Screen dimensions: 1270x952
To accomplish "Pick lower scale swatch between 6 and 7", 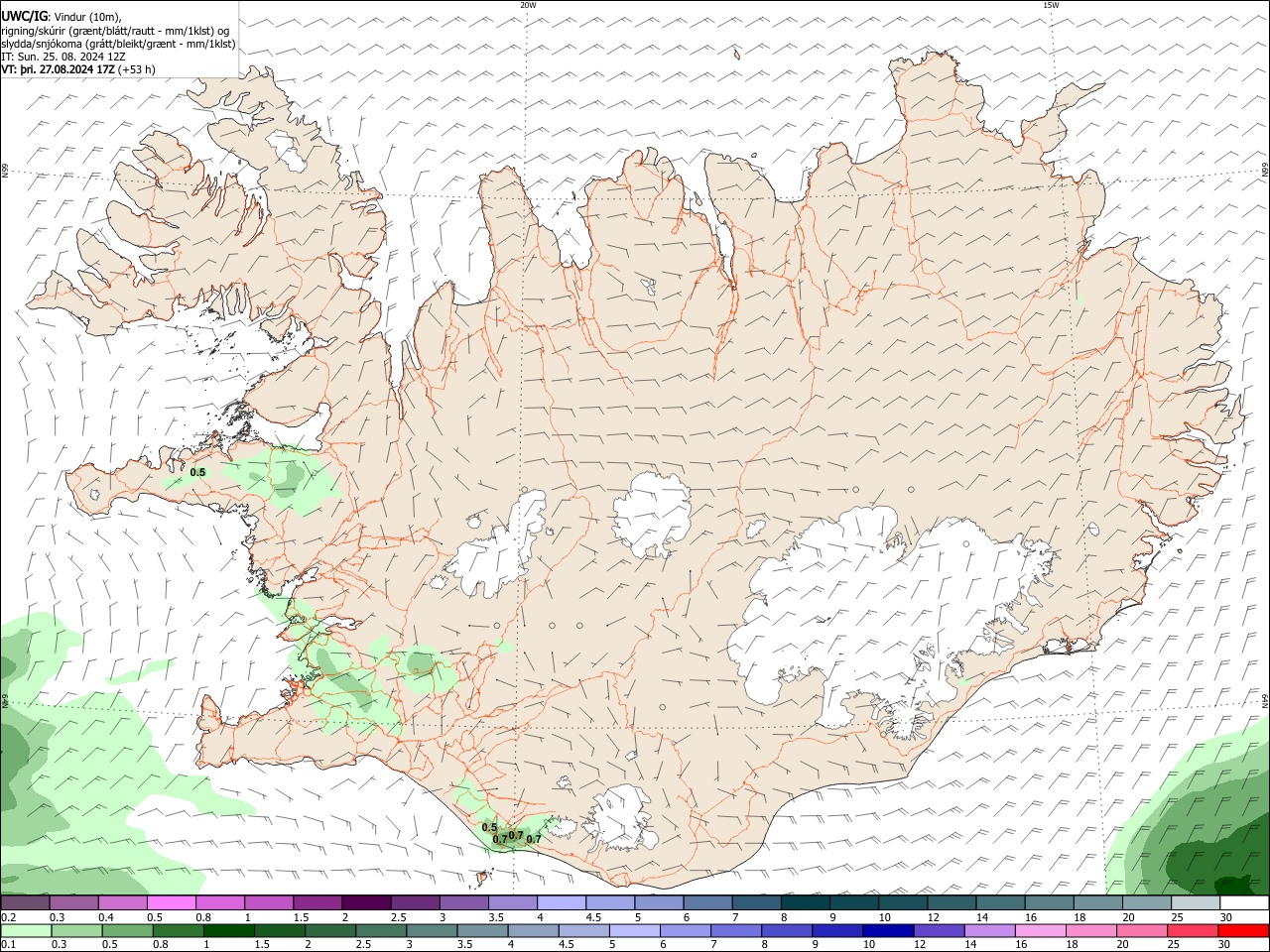I will 685,930.
